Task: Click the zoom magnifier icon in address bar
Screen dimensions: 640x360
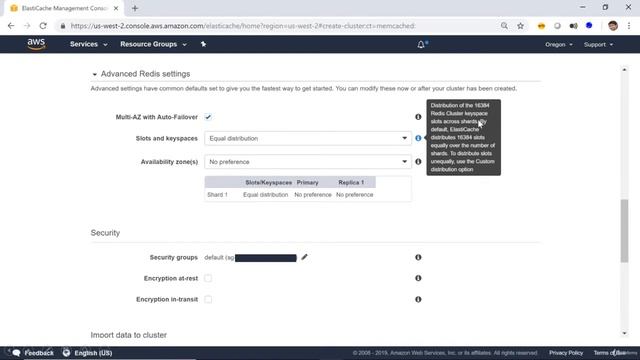Action: (x=504, y=26)
